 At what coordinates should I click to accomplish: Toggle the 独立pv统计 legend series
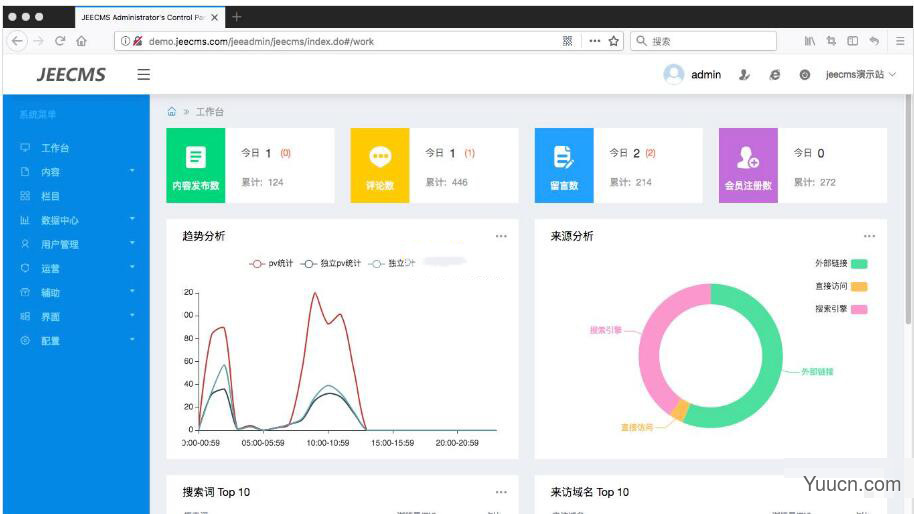click(331, 263)
